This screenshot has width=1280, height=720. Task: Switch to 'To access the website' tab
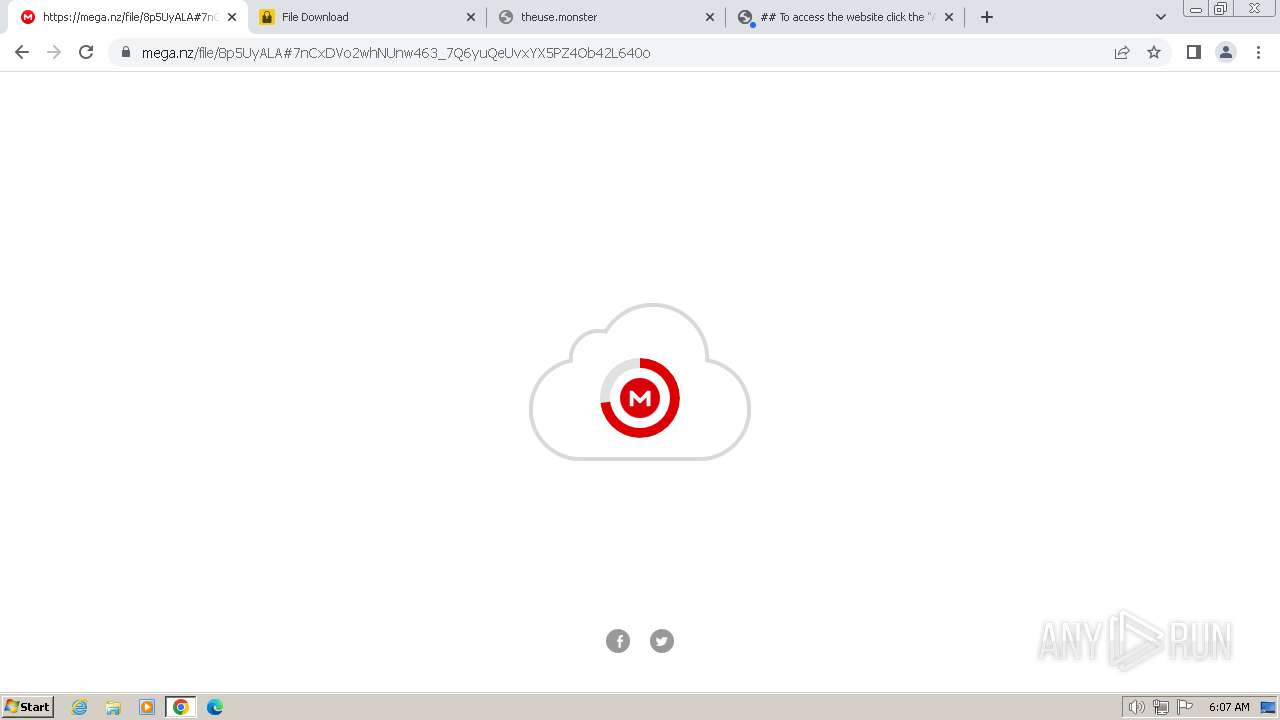pyautogui.click(x=845, y=17)
